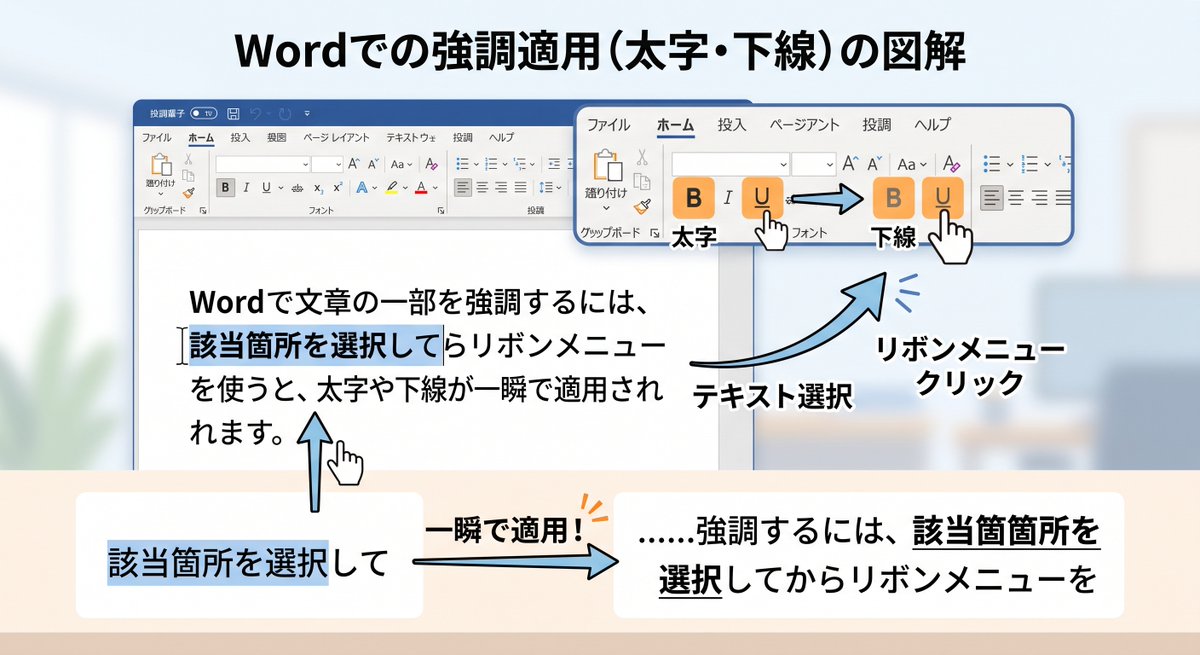Click the font name box in the enlarged callout
The width and height of the screenshot is (1200, 655).
[x=730, y=164]
